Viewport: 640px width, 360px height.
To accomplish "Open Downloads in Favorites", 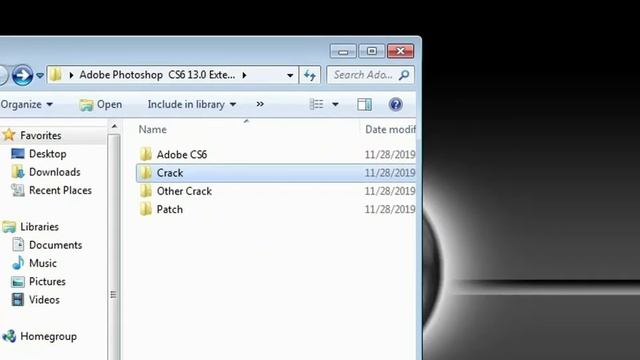I will coord(55,172).
